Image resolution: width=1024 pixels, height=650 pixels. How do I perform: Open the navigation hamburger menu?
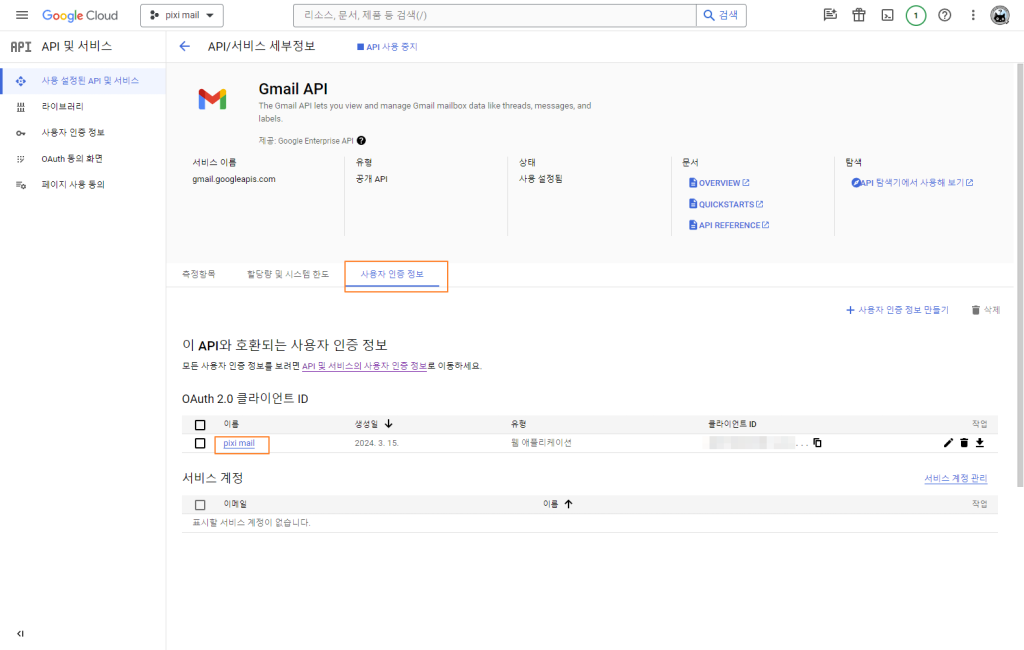click(x=21, y=15)
